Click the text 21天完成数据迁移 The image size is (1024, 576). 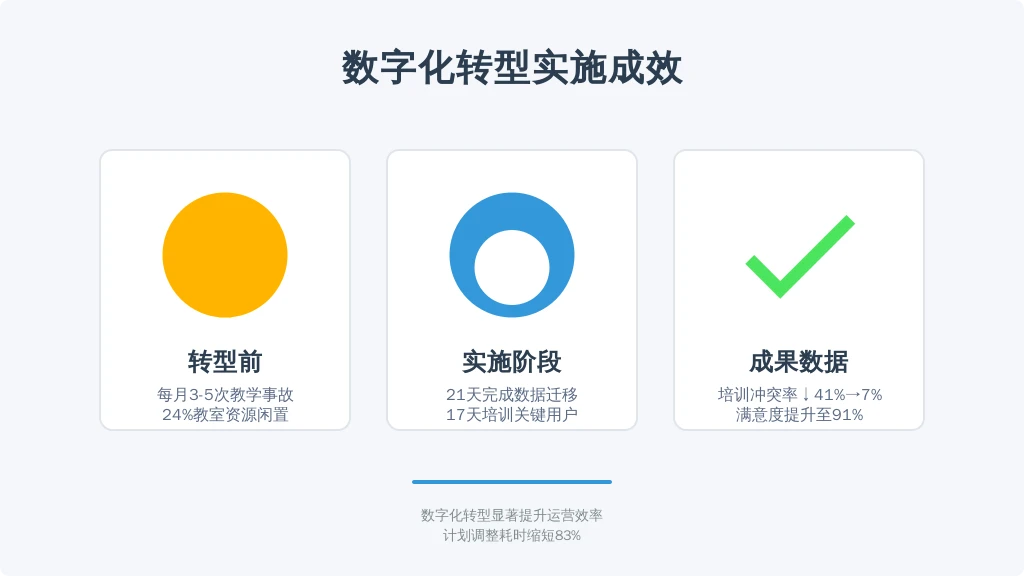pyautogui.click(x=512, y=394)
